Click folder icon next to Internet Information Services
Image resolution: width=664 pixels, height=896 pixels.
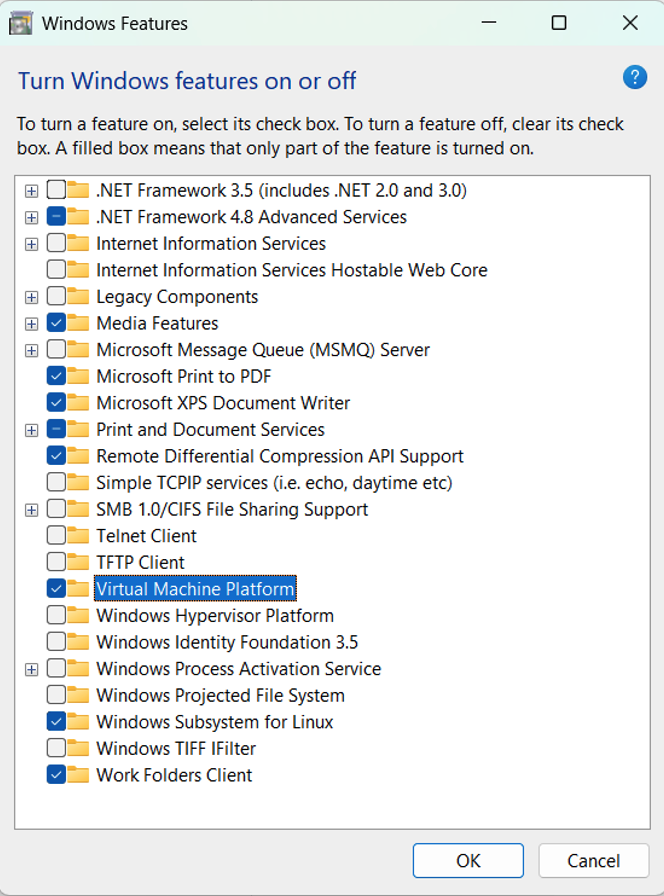point(78,243)
